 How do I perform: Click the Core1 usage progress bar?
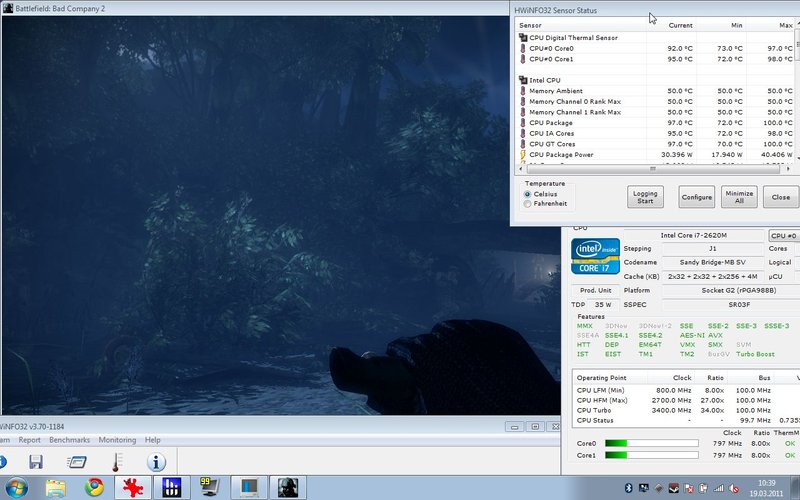click(x=652, y=455)
